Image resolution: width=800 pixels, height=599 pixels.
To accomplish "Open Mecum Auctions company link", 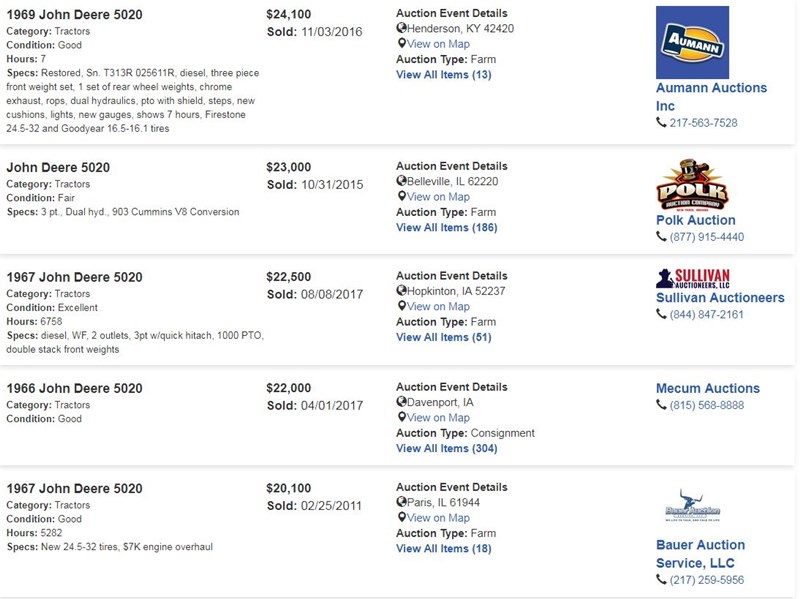I will click(708, 388).
